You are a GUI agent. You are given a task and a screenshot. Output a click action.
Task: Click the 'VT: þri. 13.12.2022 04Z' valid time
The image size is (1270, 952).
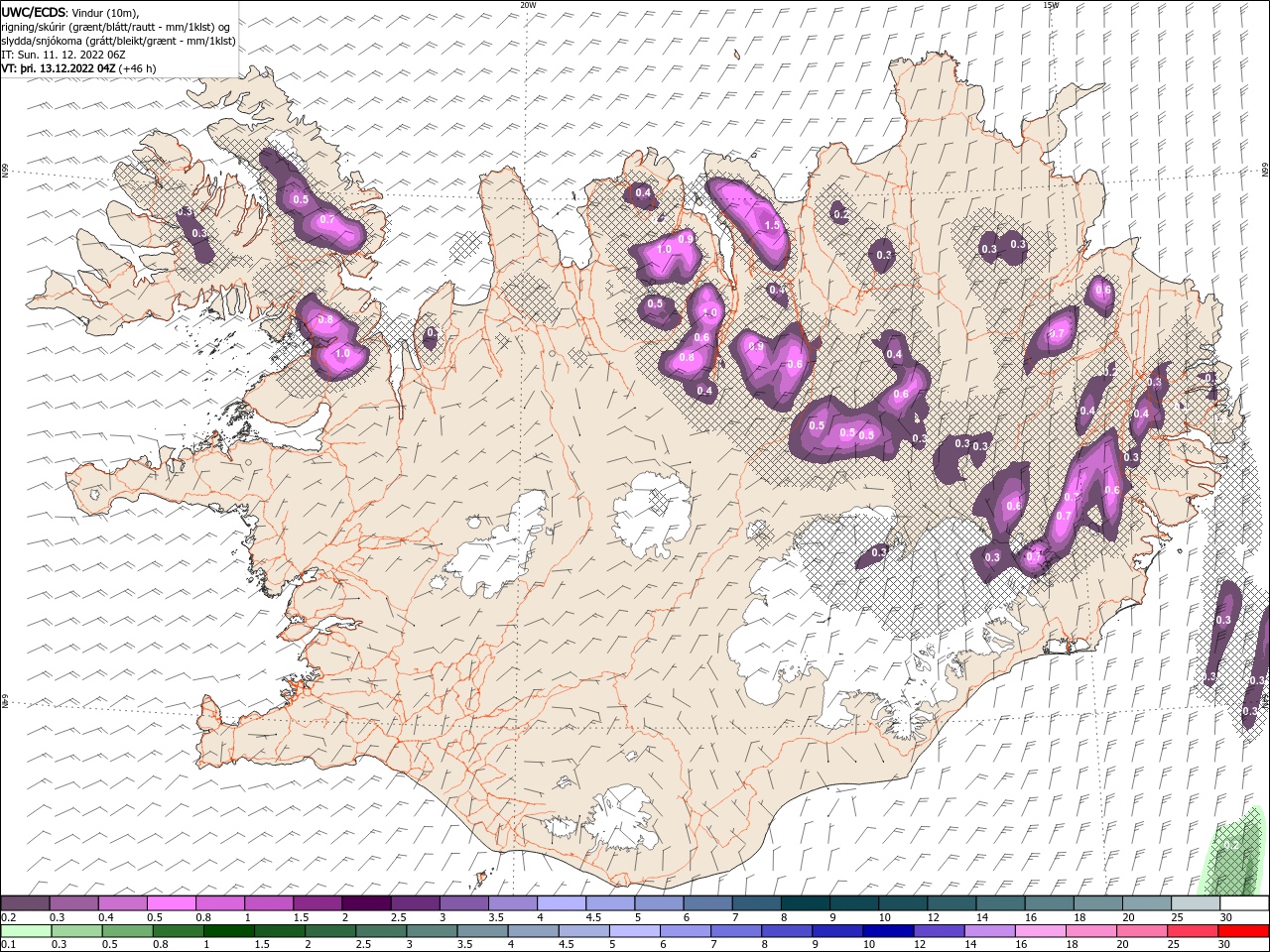click(x=59, y=68)
